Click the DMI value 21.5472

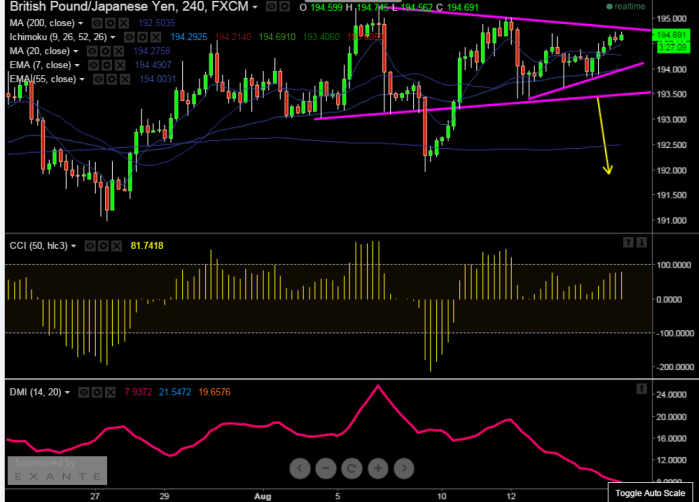[x=175, y=392]
